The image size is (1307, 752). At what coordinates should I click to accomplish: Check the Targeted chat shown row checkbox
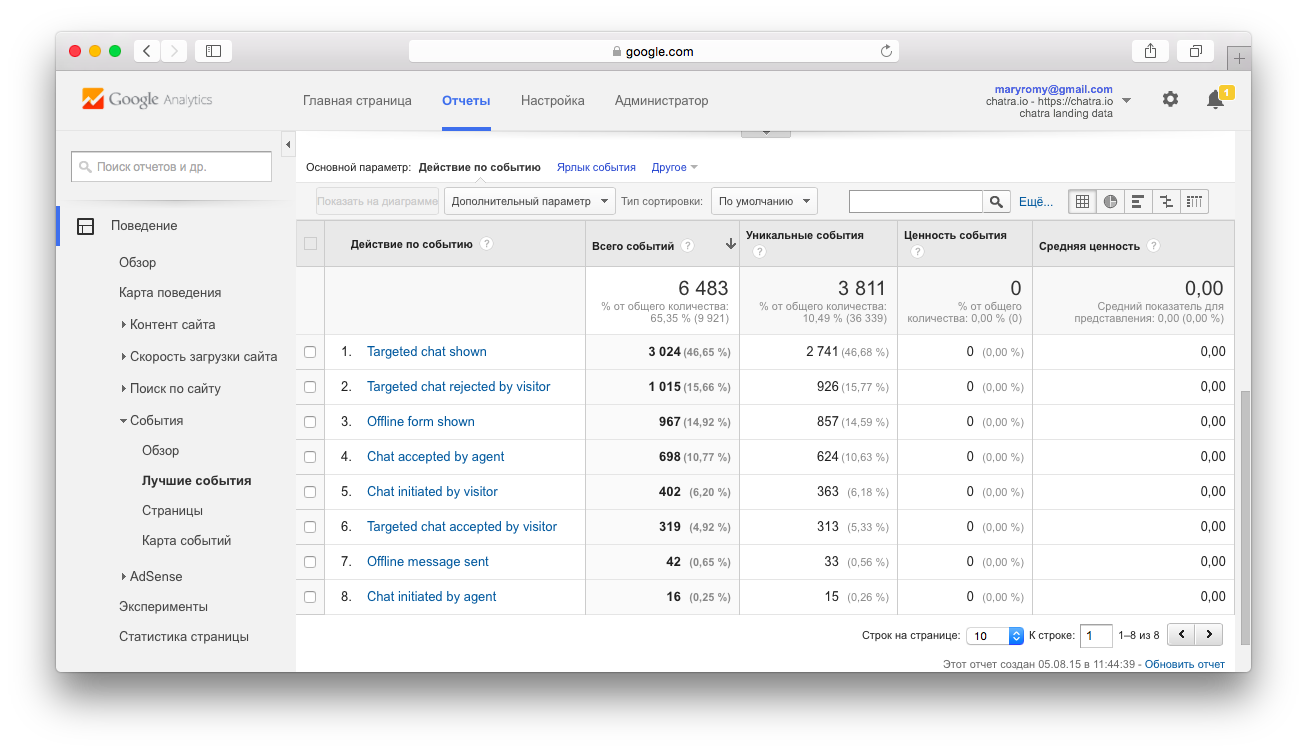coord(310,352)
